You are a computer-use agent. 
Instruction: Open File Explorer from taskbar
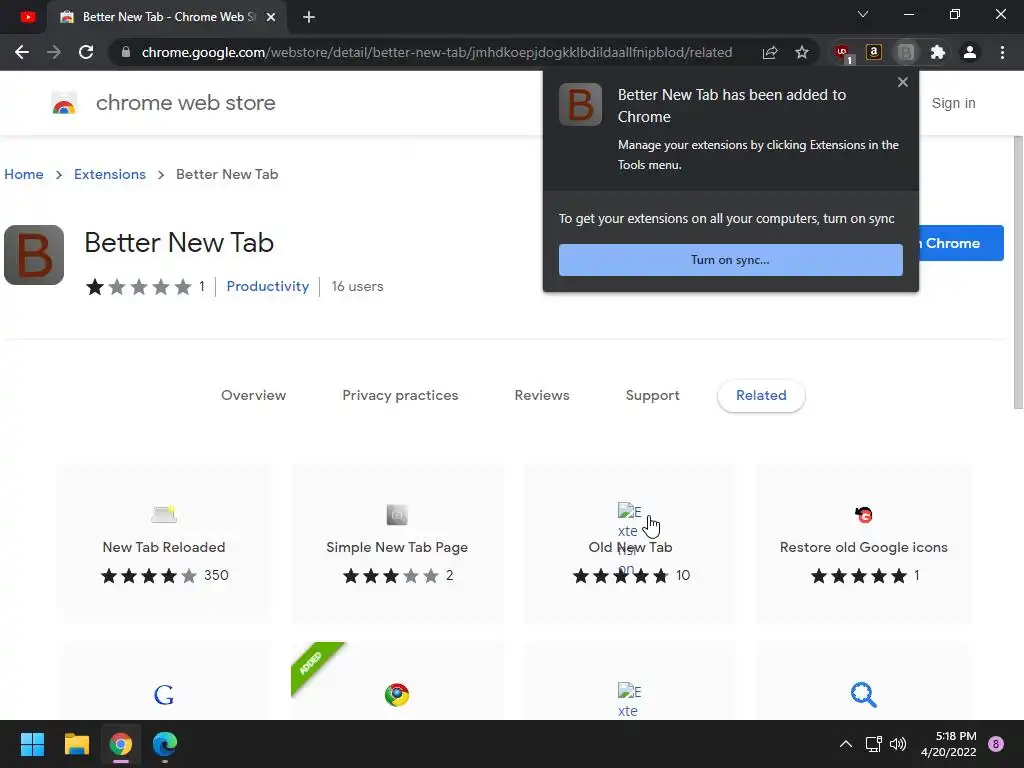(76, 744)
